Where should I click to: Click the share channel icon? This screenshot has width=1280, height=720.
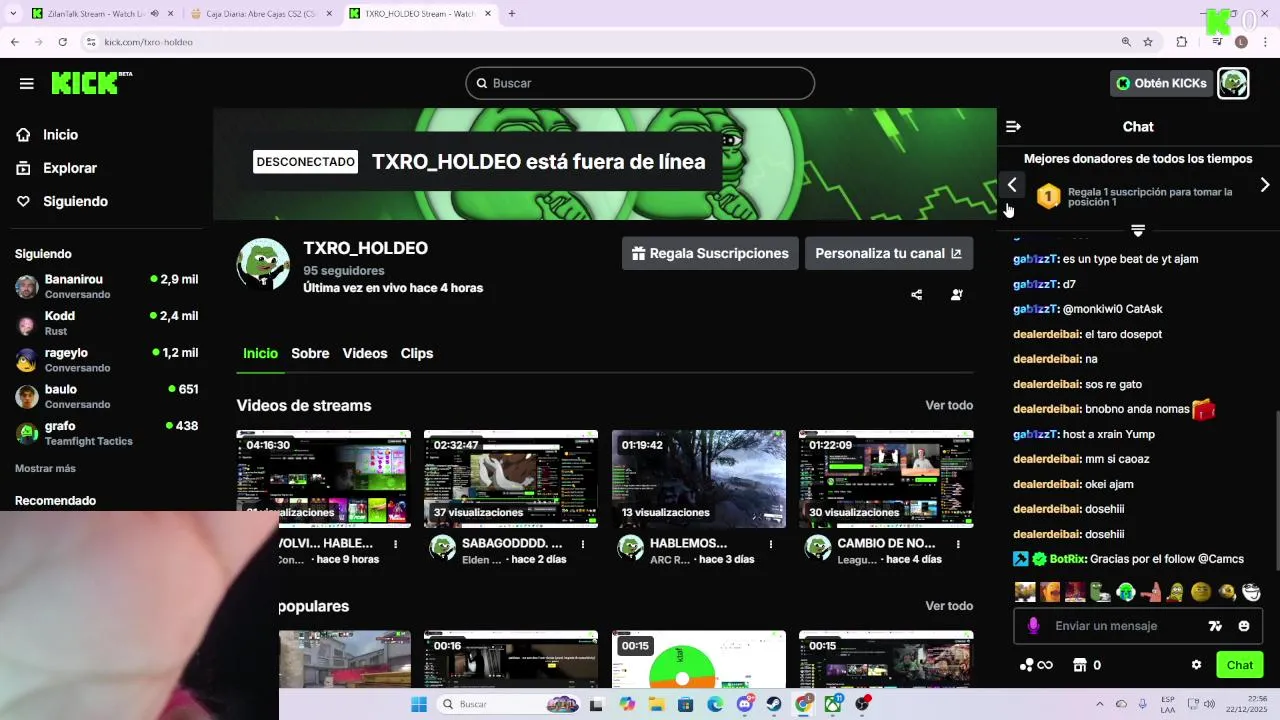917,295
